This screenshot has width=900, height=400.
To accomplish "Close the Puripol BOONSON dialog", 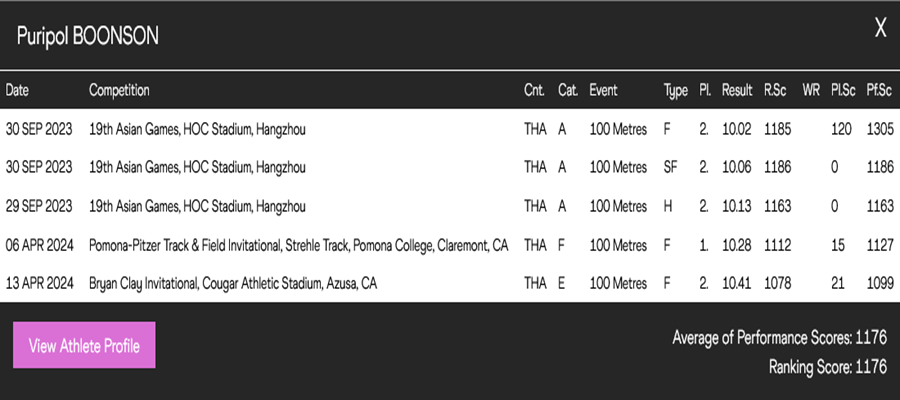I will pyautogui.click(x=880, y=28).
